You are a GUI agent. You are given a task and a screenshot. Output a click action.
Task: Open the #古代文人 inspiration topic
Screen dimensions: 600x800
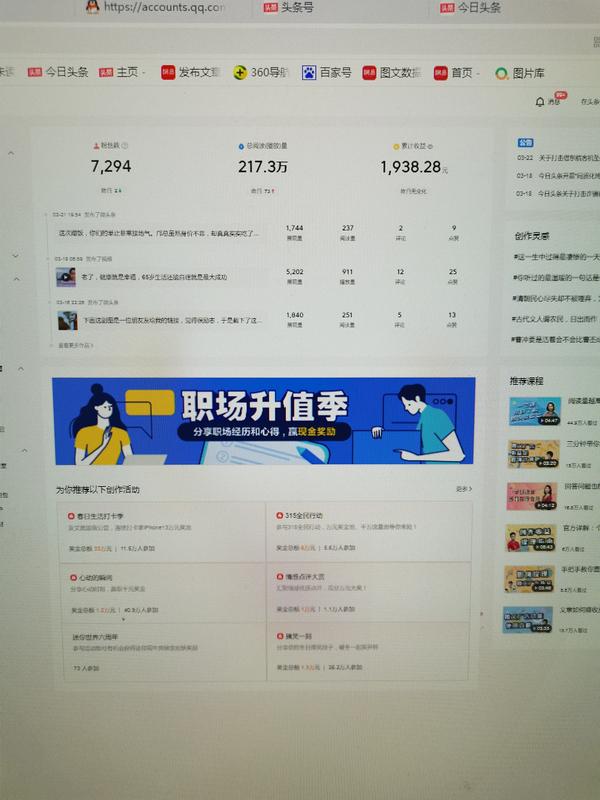pyautogui.click(x=555, y=318)
